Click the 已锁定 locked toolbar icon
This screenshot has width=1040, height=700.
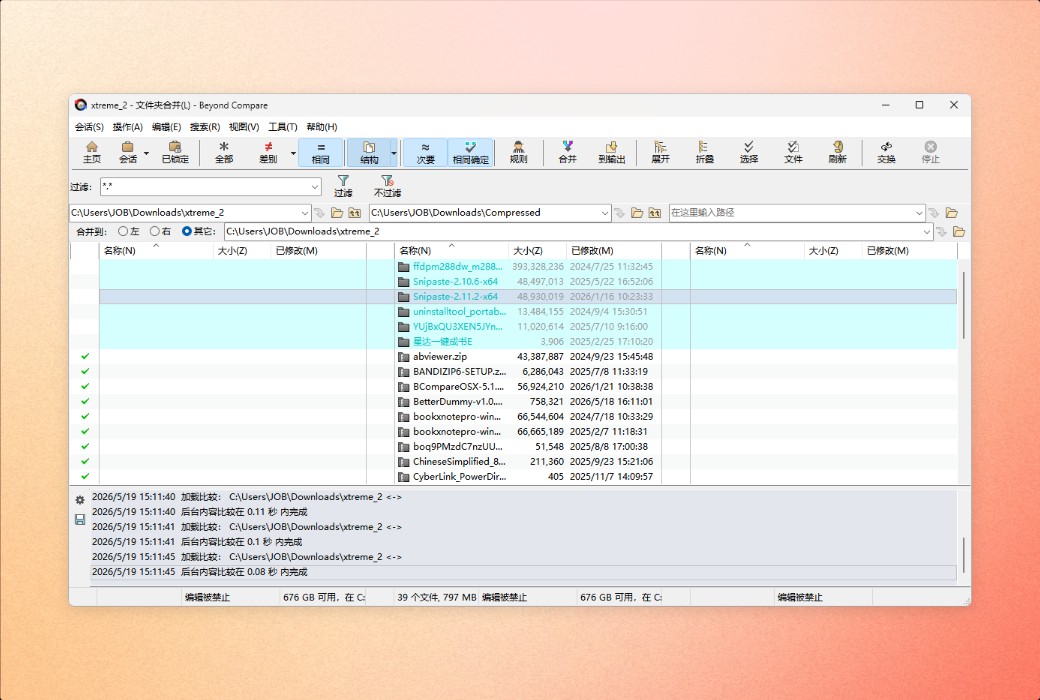(175, 152)
